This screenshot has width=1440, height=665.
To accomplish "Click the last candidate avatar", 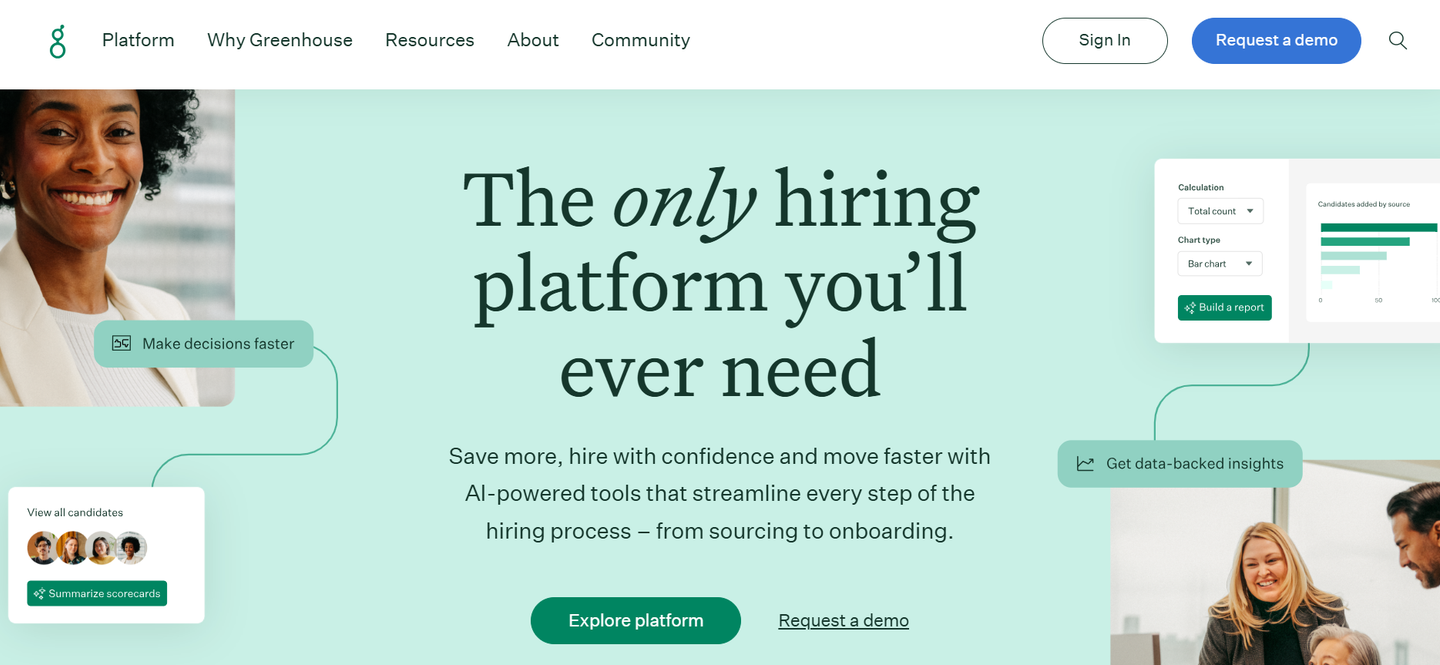I will (x=131, y=548).
